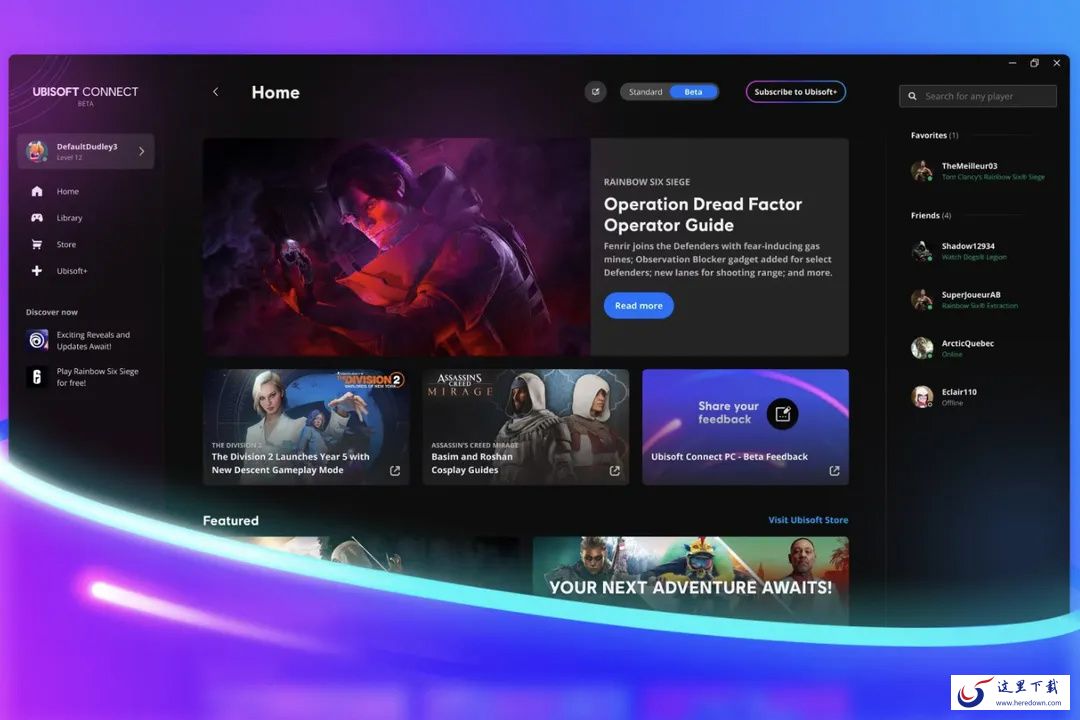Restore down the Ubisoft Connect window
Image resolution: width=1080 pixels, height=720 pixels.
[x=1035, y=63]
